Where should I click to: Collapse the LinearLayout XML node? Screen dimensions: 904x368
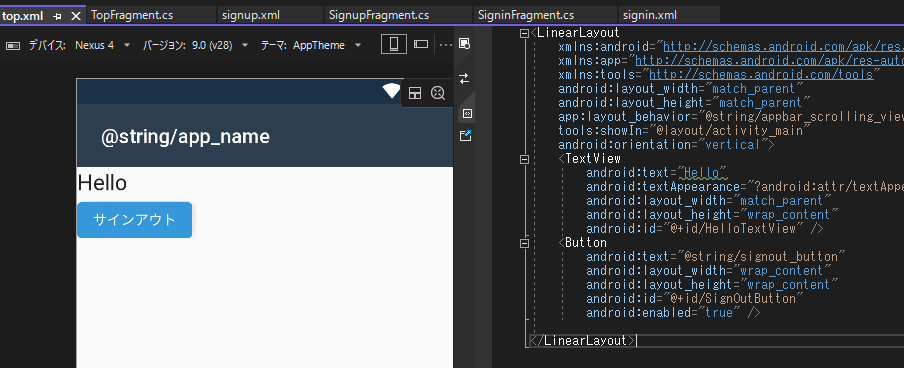[x=524, y=33]
